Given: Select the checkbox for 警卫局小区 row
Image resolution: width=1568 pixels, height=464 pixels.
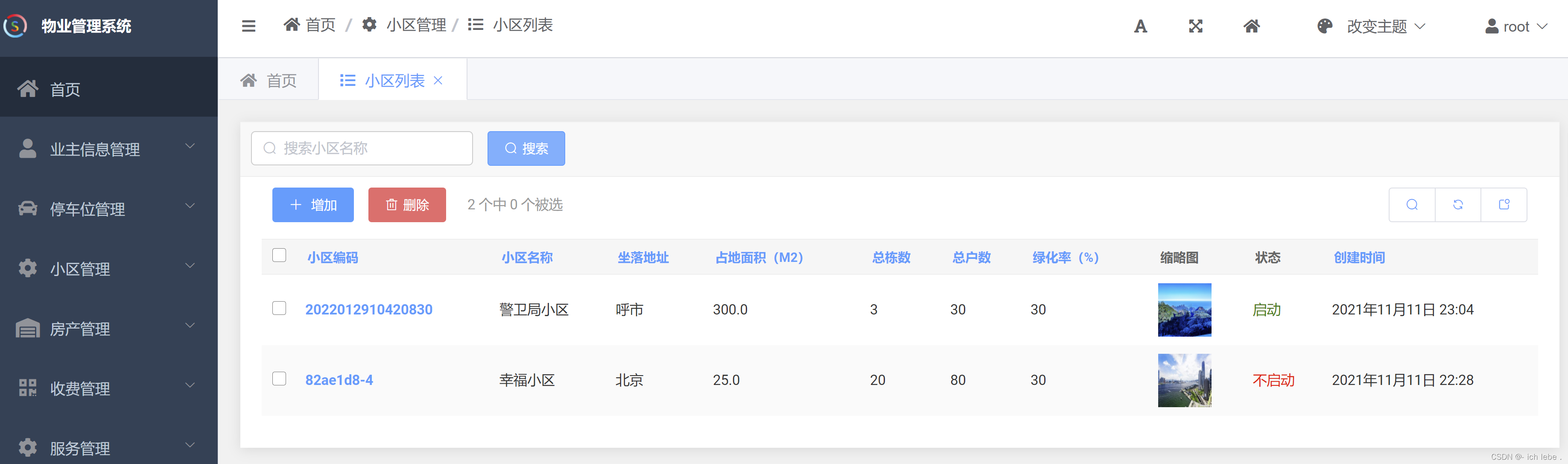Looking at the screenshot, I should pyautogui.click(x=279, y=309).
